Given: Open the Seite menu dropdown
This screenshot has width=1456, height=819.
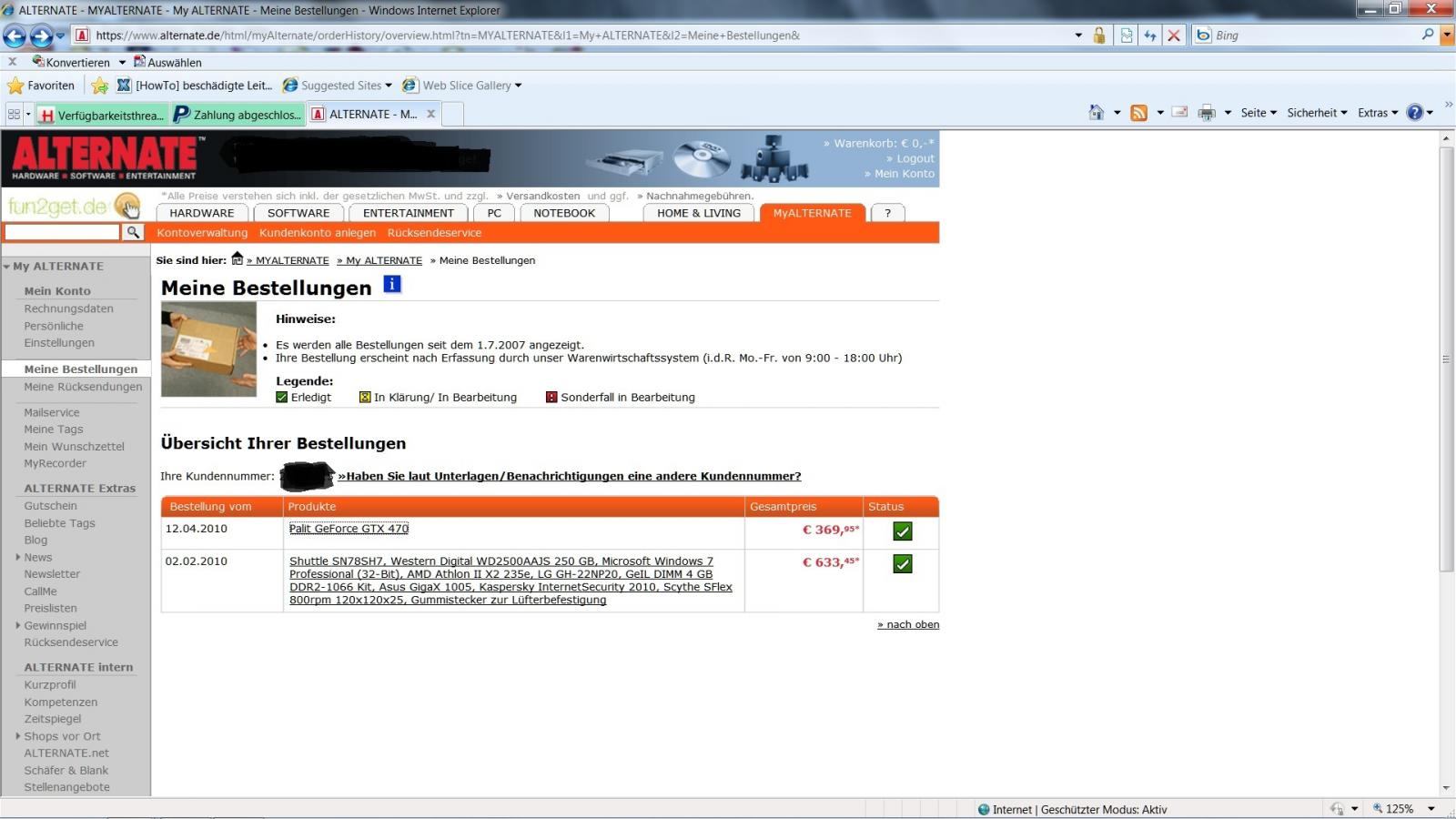Looking at the screenshot, I should point(1259,113).
